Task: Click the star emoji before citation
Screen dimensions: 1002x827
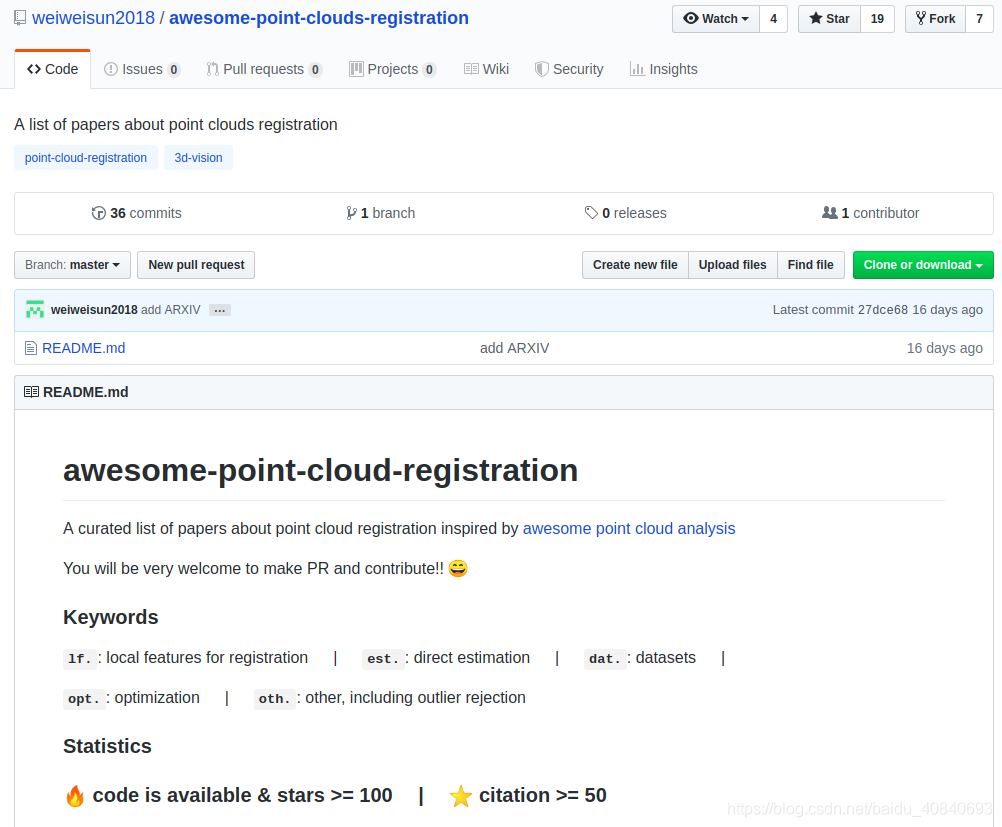Action: pyautogui.click(x=460, y=796)
